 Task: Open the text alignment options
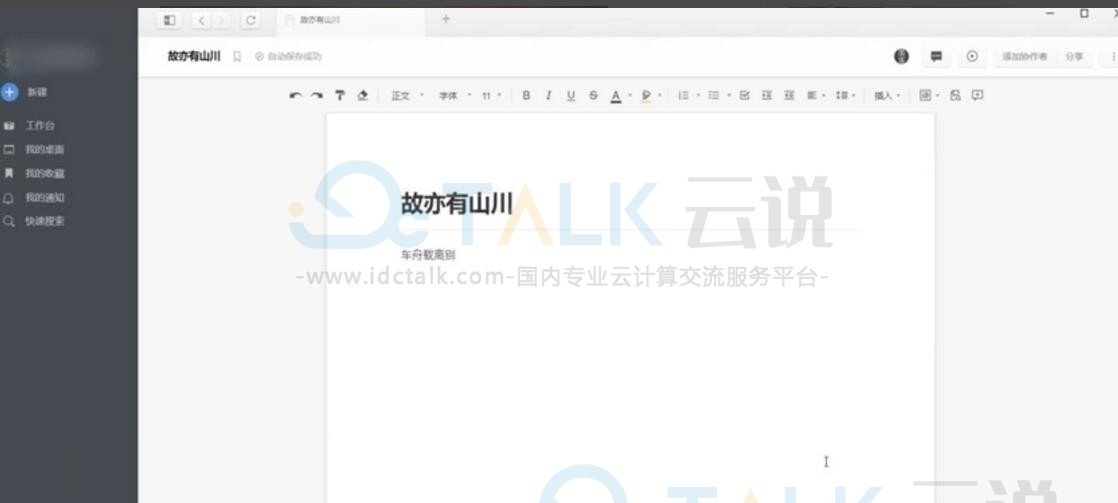[x=816, y=95]
